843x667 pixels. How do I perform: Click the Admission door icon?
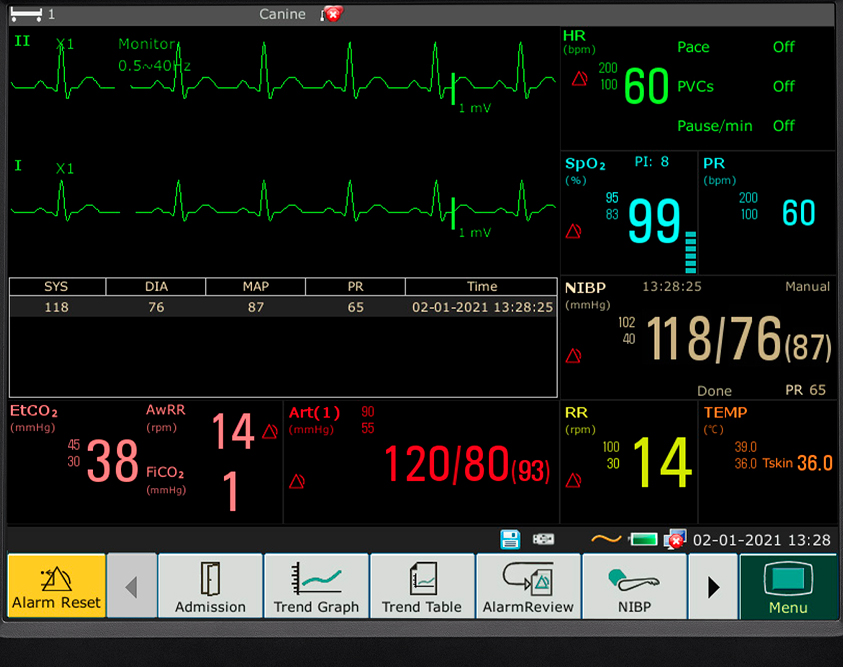[x=210, y=578]
